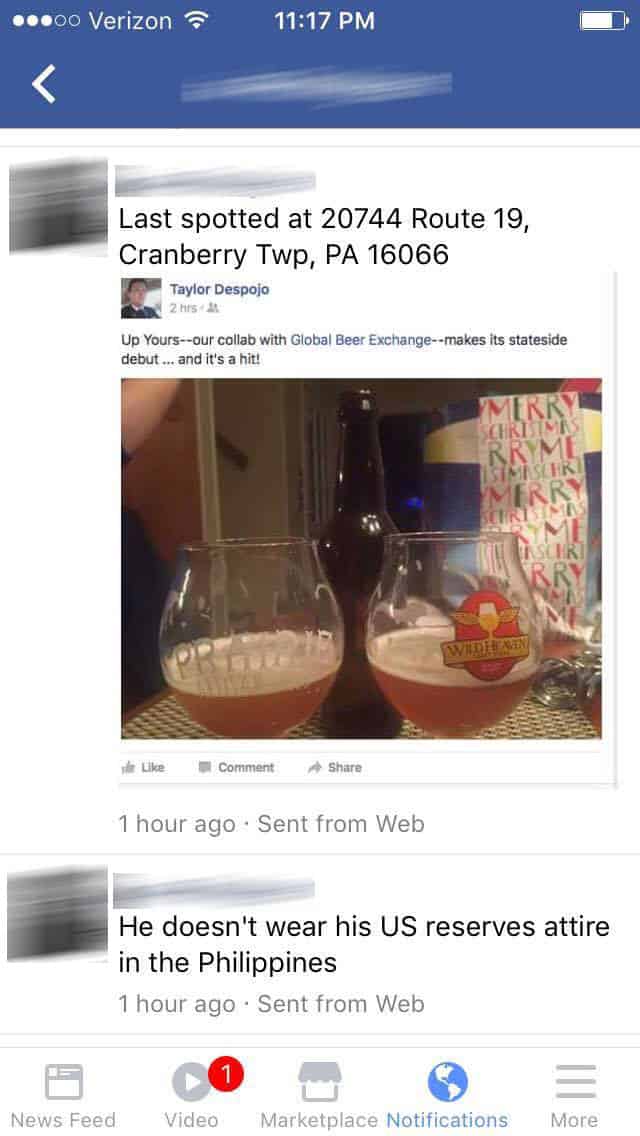Open the Marketplace storefront icon
Screen dimensions: 640x1136
point(320,1082)
